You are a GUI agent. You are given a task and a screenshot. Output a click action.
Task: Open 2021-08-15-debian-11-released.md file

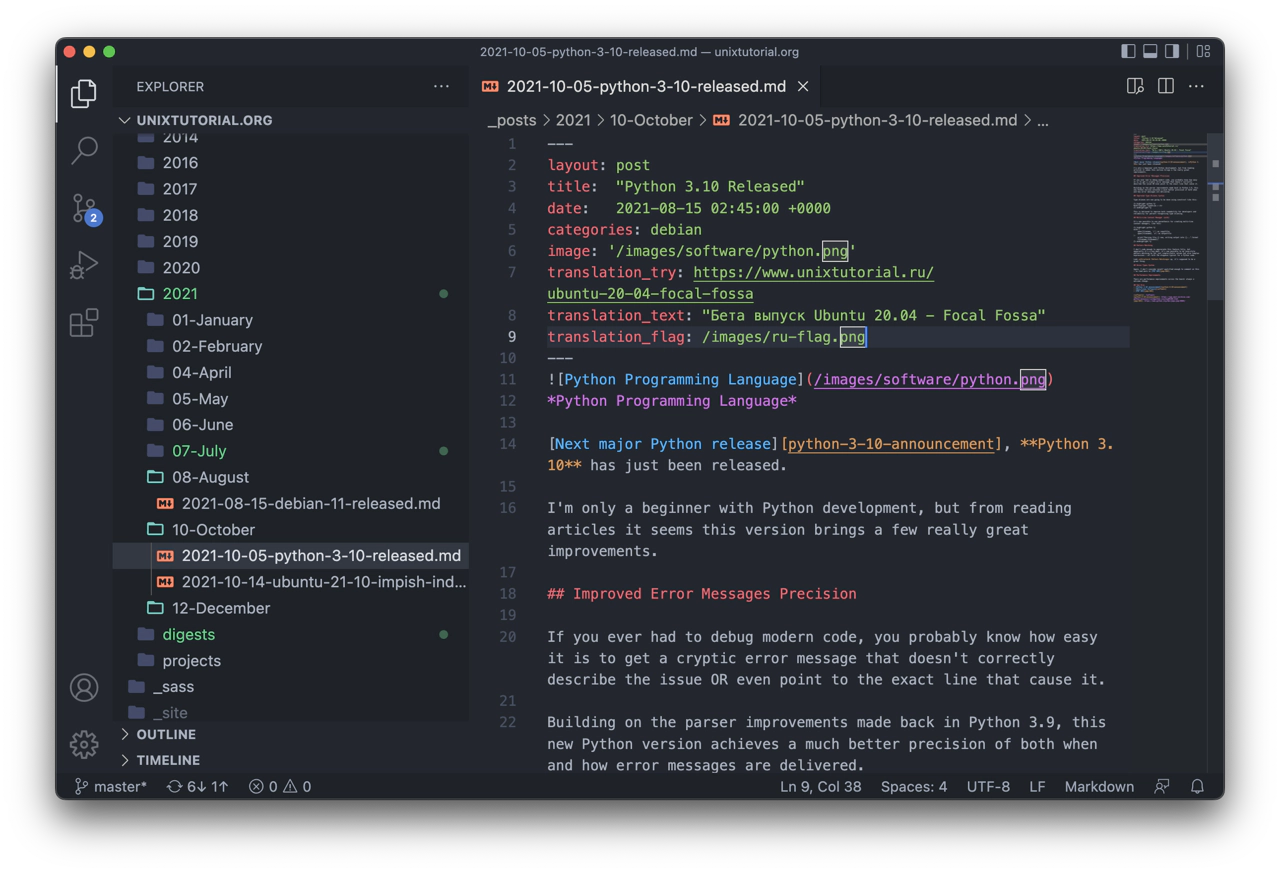tap(291, 504)
